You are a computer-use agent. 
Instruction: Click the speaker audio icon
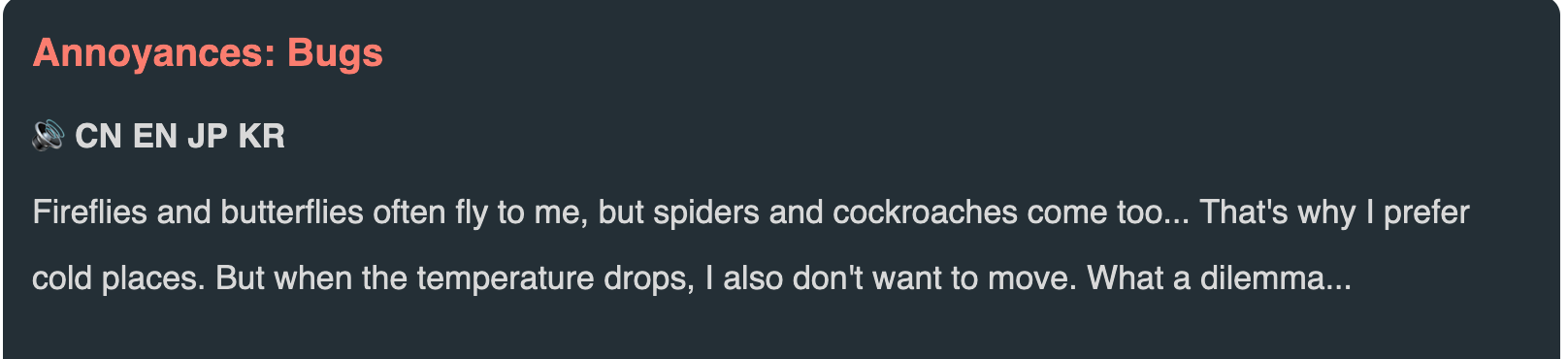pos(48,135)
